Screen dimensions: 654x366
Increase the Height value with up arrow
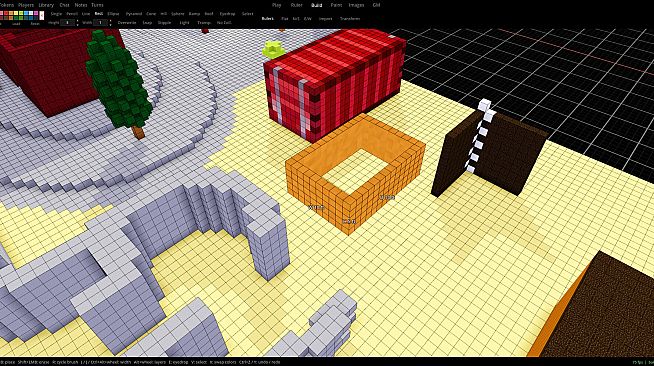coord(78,20)
